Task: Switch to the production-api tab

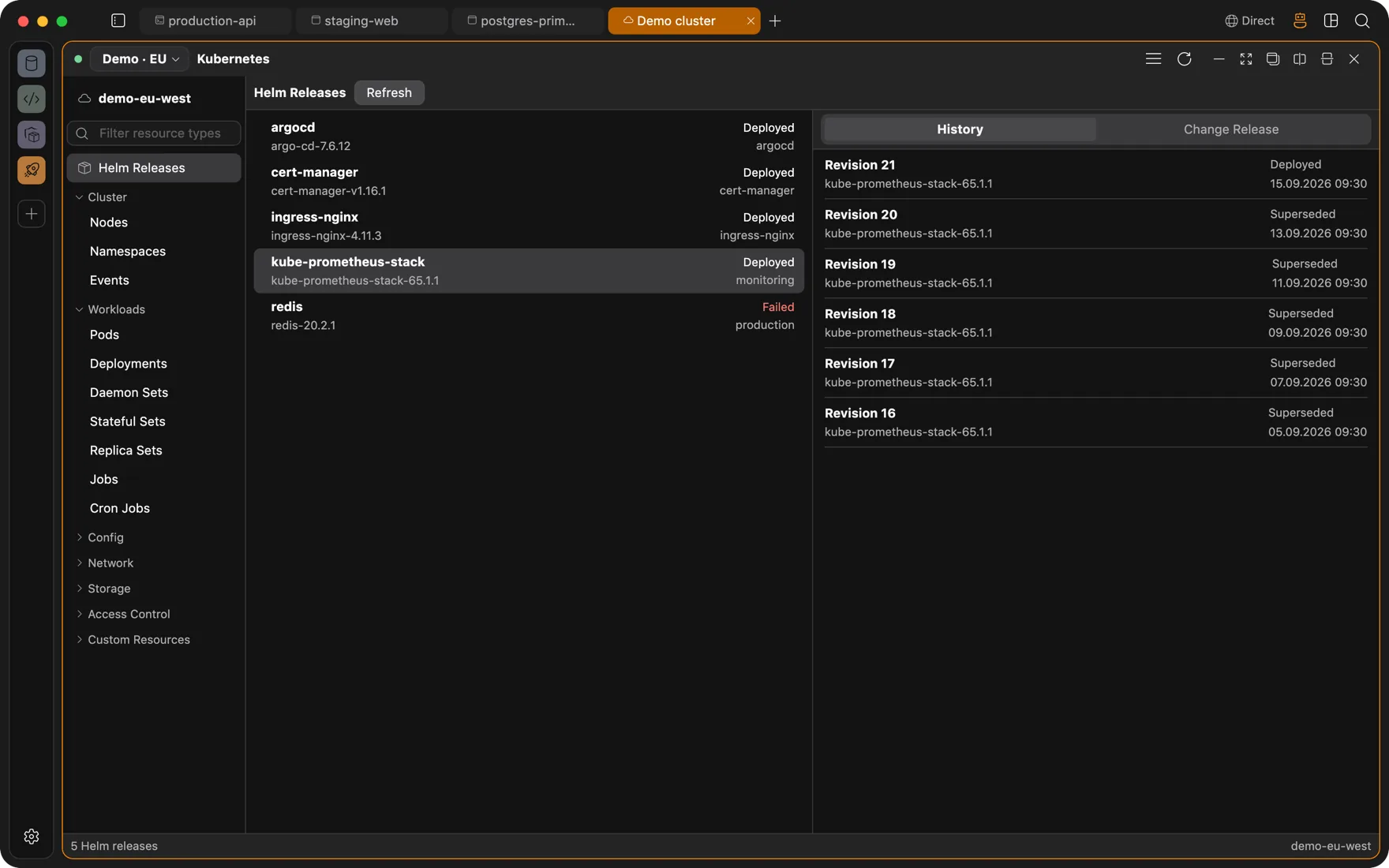Action: (215, 21)
